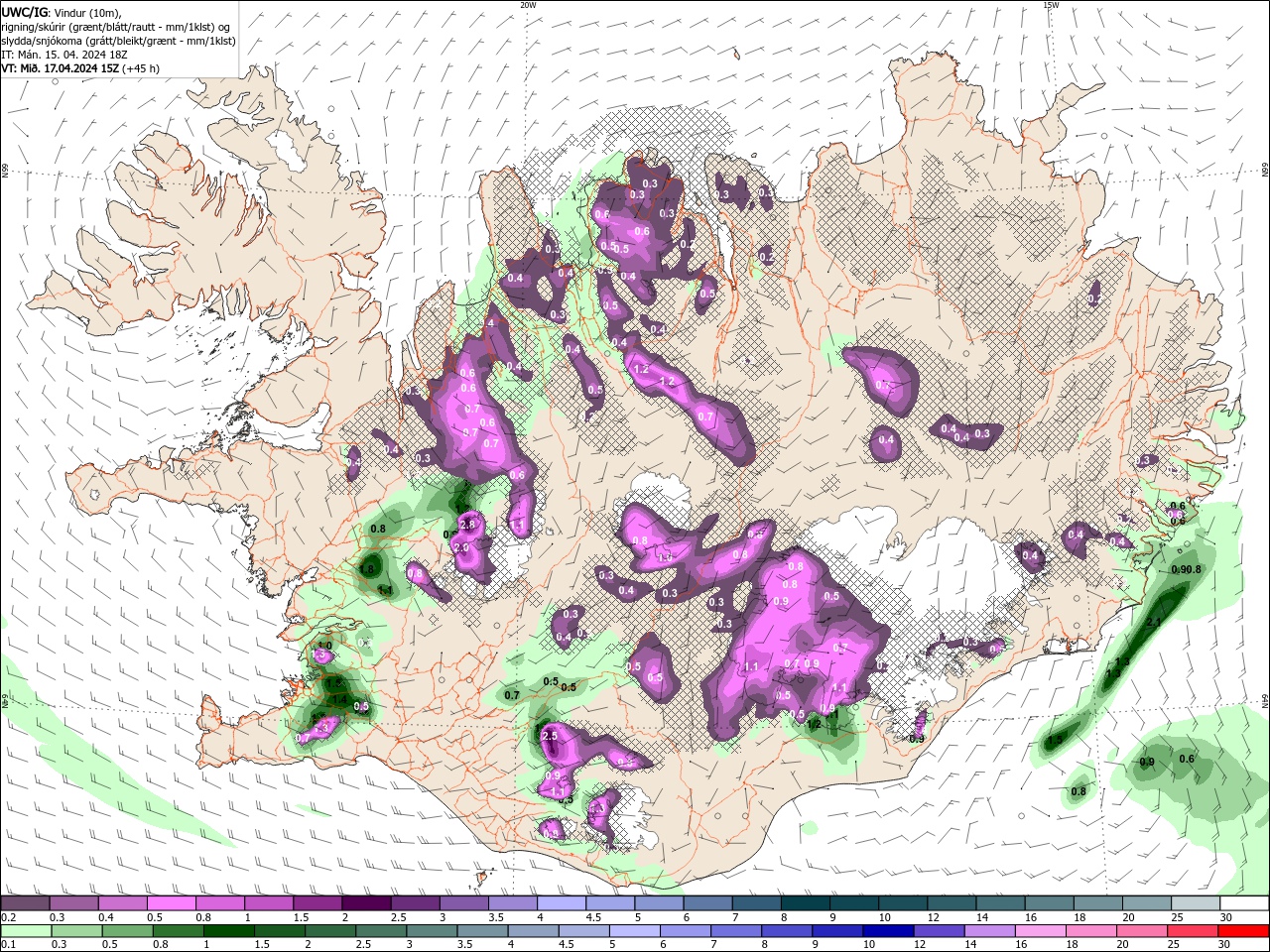
Task: Select the 25 swatch in rain legend
Action: [1194, 931]
